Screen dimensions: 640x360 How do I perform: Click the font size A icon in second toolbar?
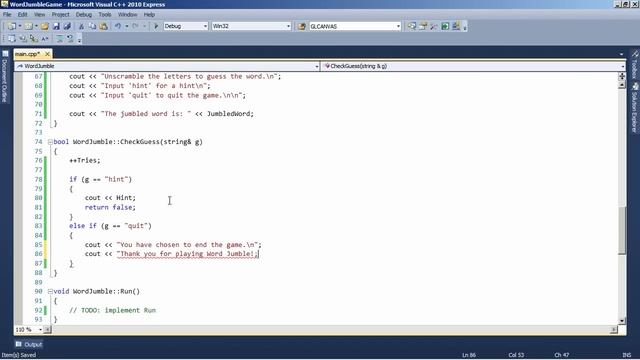tap(45, 39)
